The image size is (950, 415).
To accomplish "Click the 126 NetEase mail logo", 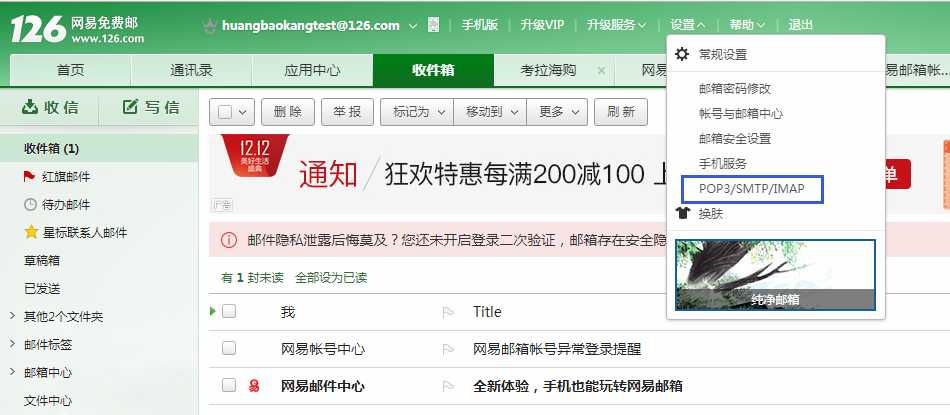I will coord(77,28).
